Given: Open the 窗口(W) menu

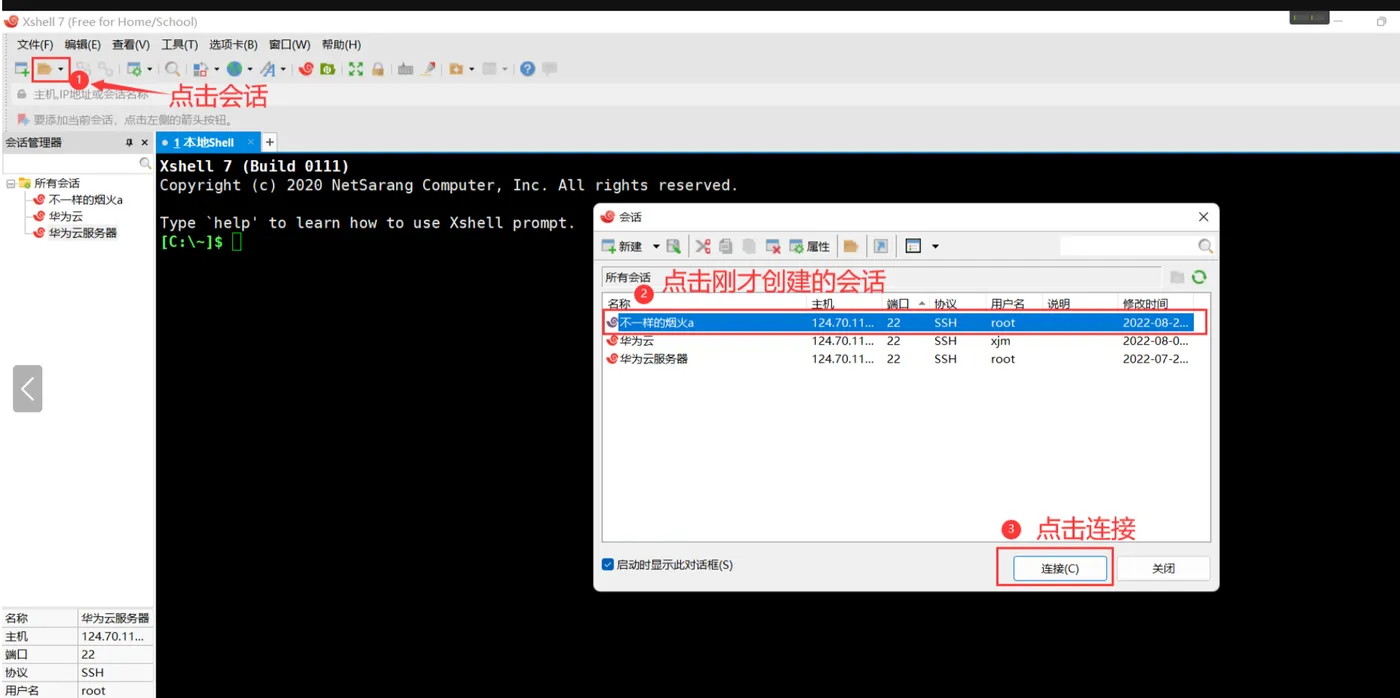Looking at the screenshot, I should (290, 45).
